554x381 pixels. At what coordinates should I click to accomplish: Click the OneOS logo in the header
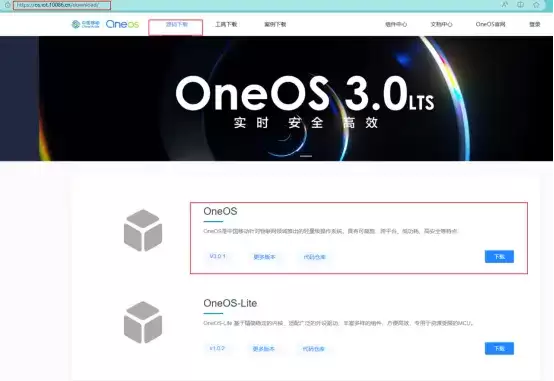tap(122, 24)
